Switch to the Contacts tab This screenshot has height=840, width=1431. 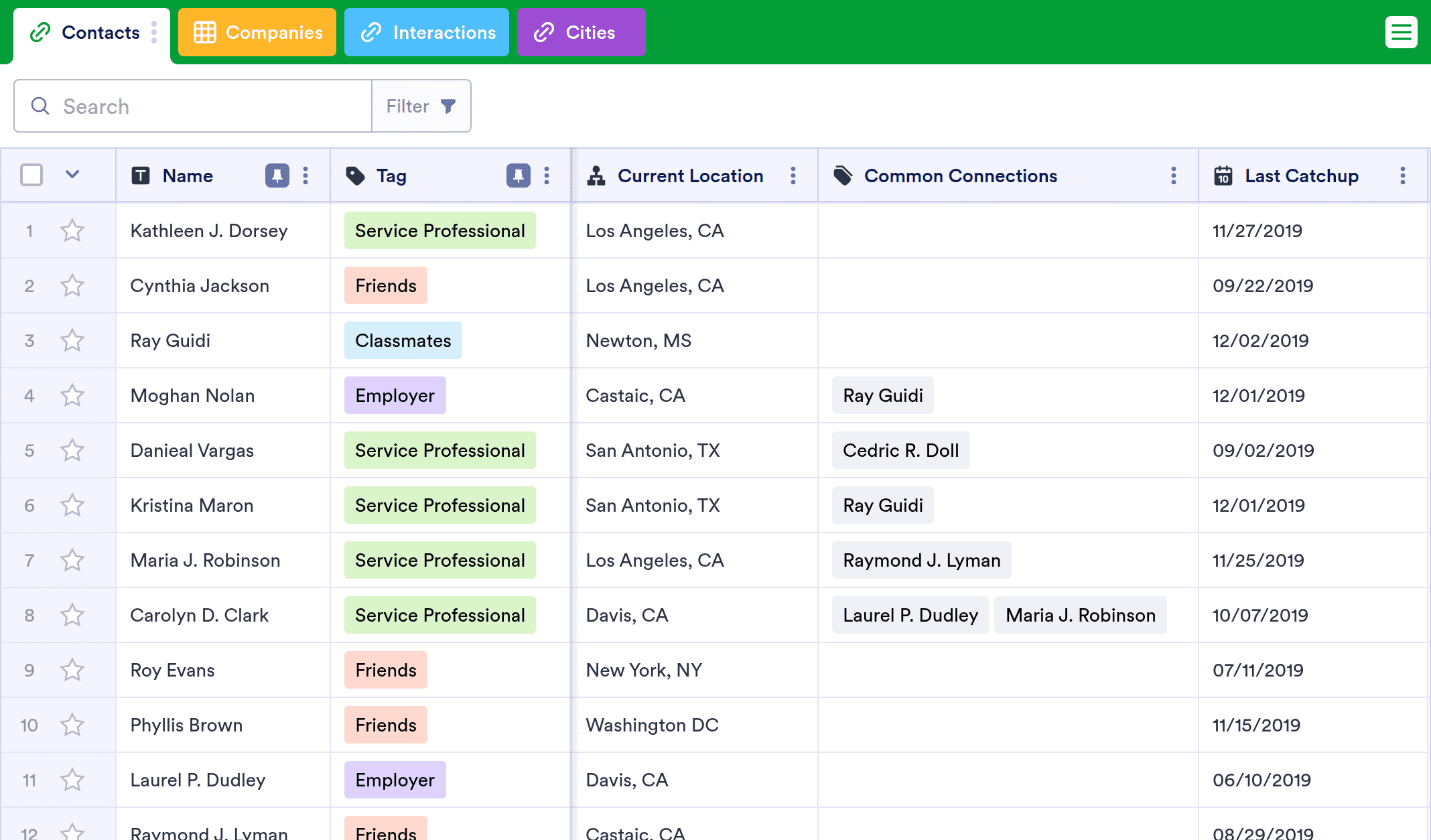coord(92,32)
